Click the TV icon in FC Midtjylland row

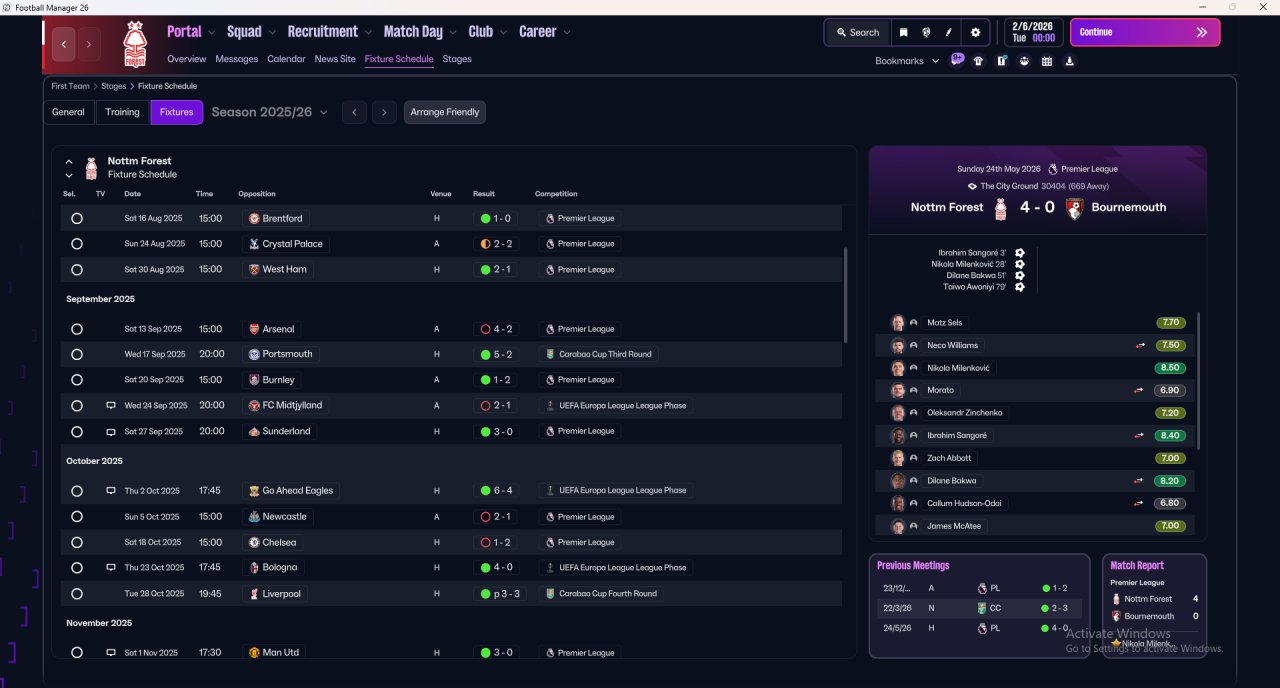pos(111,406)
